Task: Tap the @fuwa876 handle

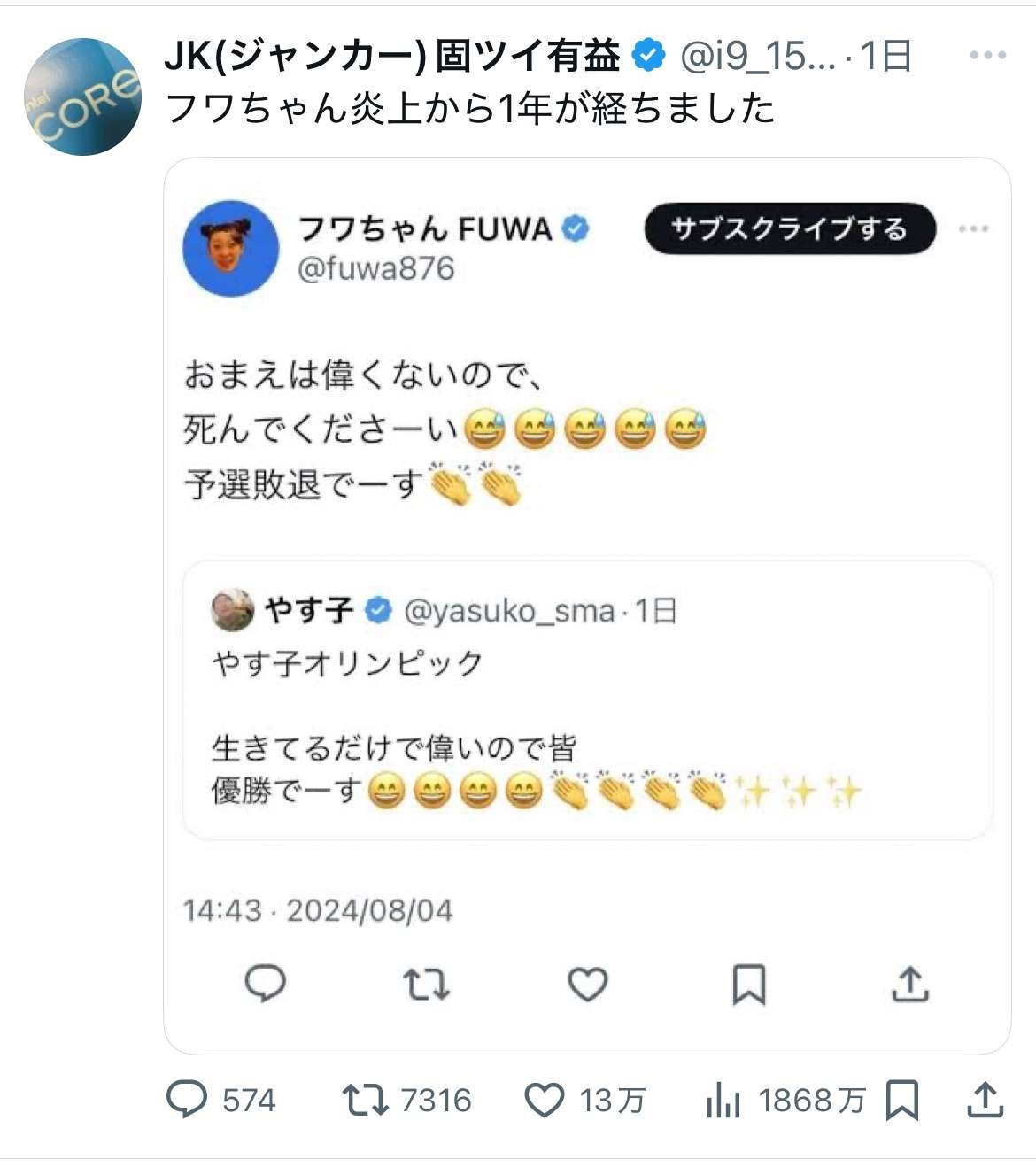Action: pyautogui.click(x=376, y=268)
